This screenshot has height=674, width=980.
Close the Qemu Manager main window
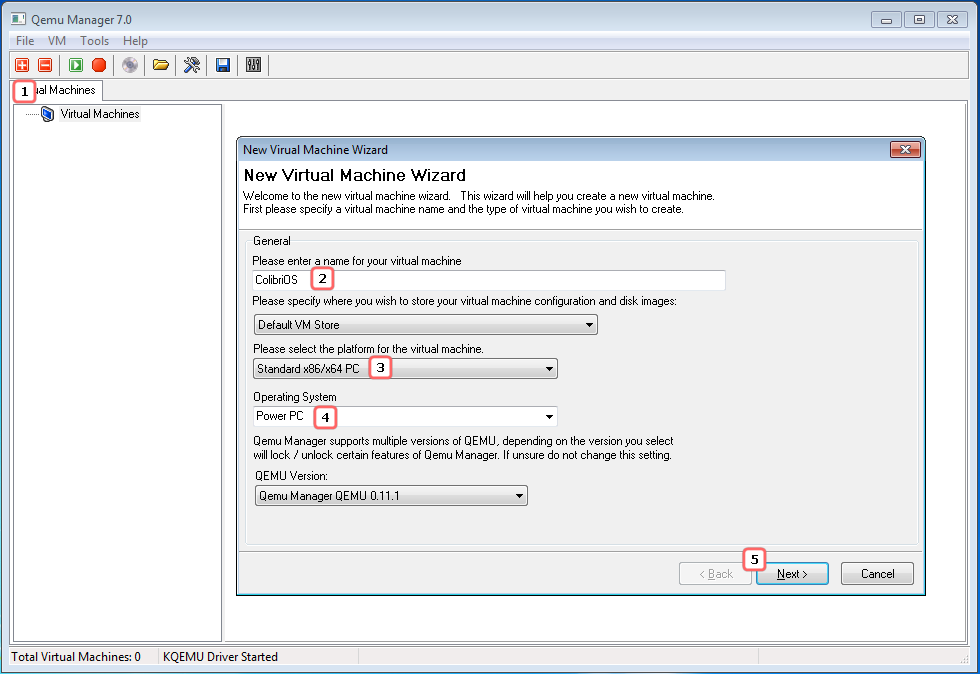(x=952, y=20)
